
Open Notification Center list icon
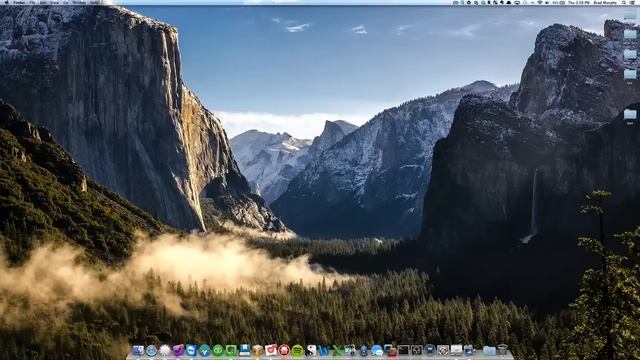633,2
